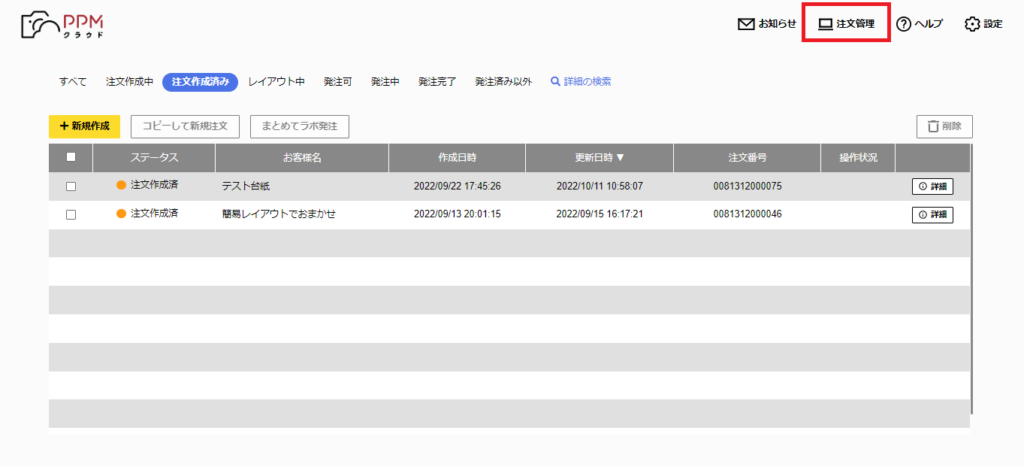Screen dimensions: 1024x467
Task: Filter by 発注完了 status
Action: point(438,82)
